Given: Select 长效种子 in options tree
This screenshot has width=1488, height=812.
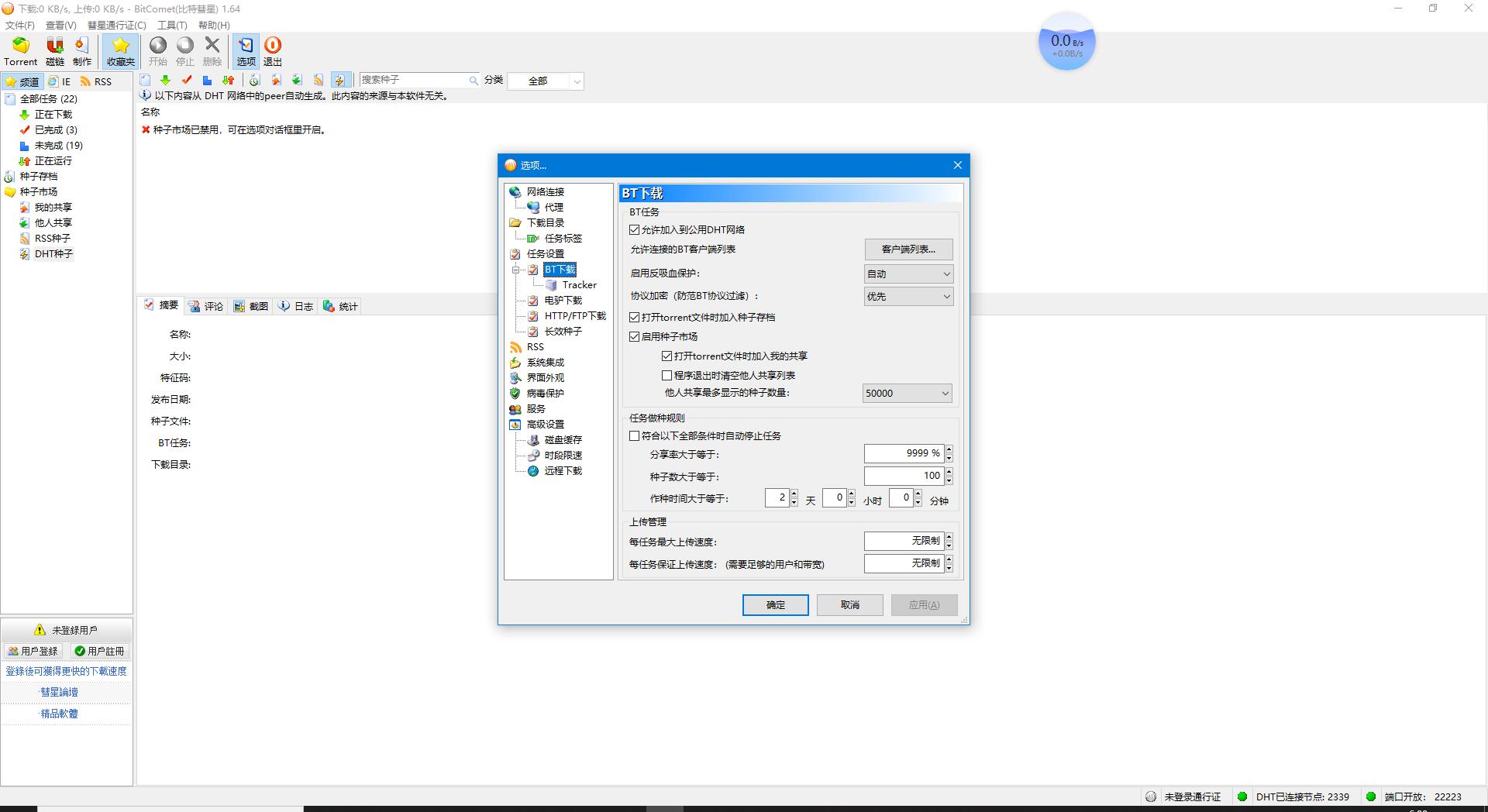Looking at the screenshot, I should click(563, 331).
